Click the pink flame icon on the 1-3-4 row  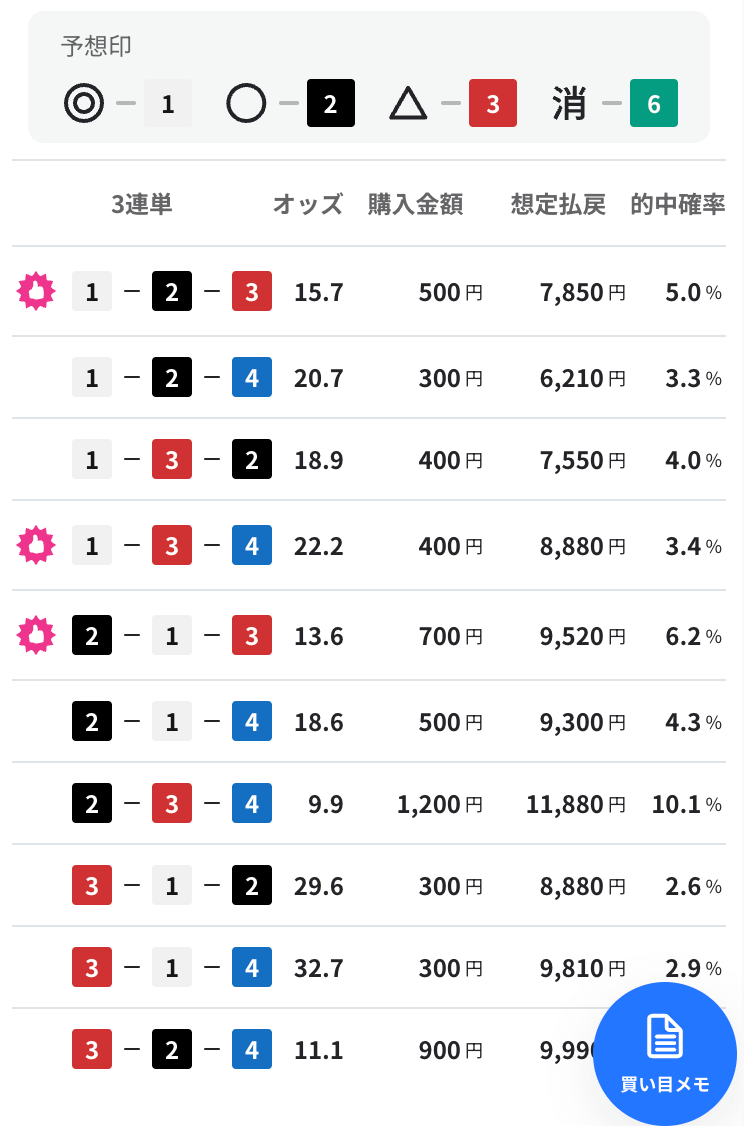click(36, 545)
